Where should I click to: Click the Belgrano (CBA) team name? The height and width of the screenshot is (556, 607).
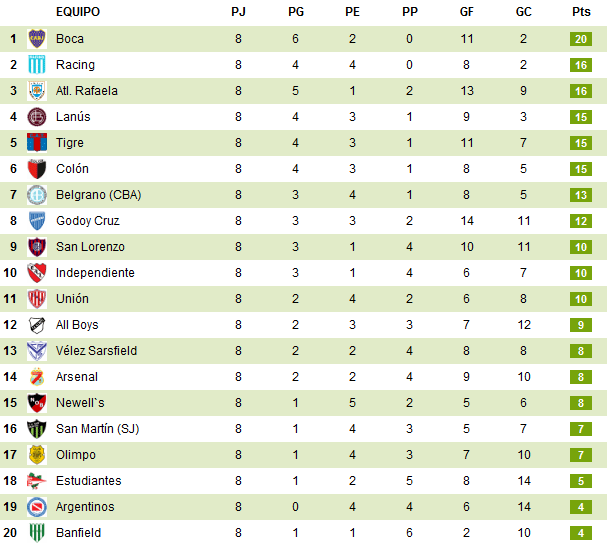pos(99,195)
